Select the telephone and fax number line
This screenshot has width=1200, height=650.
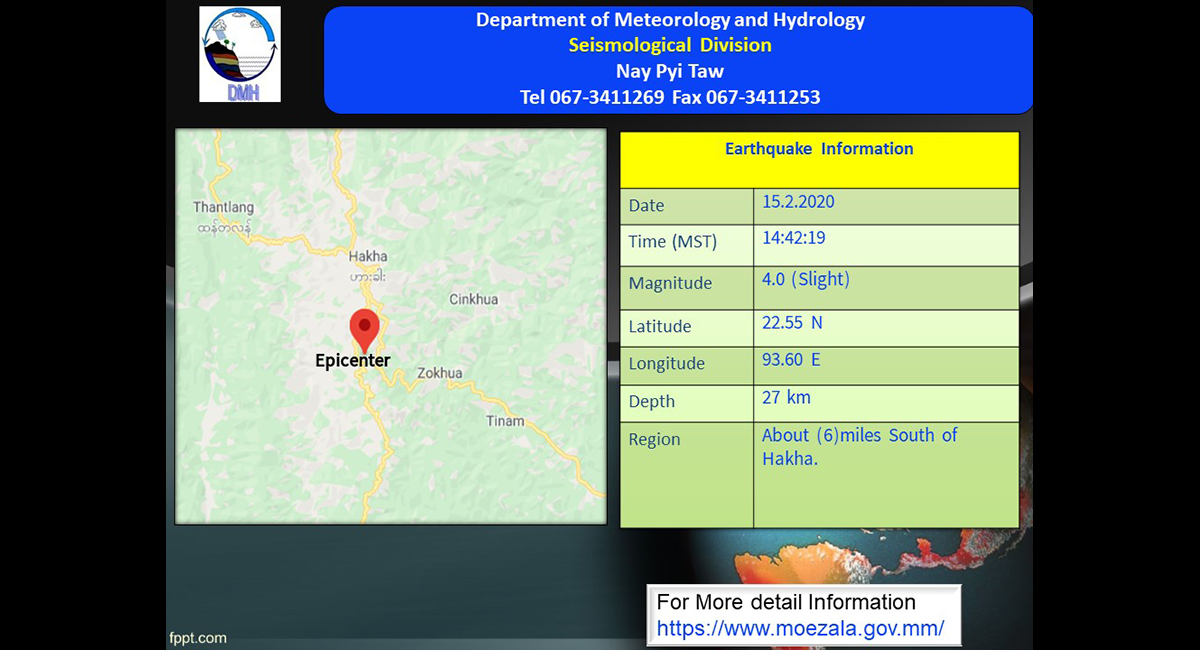670,97
